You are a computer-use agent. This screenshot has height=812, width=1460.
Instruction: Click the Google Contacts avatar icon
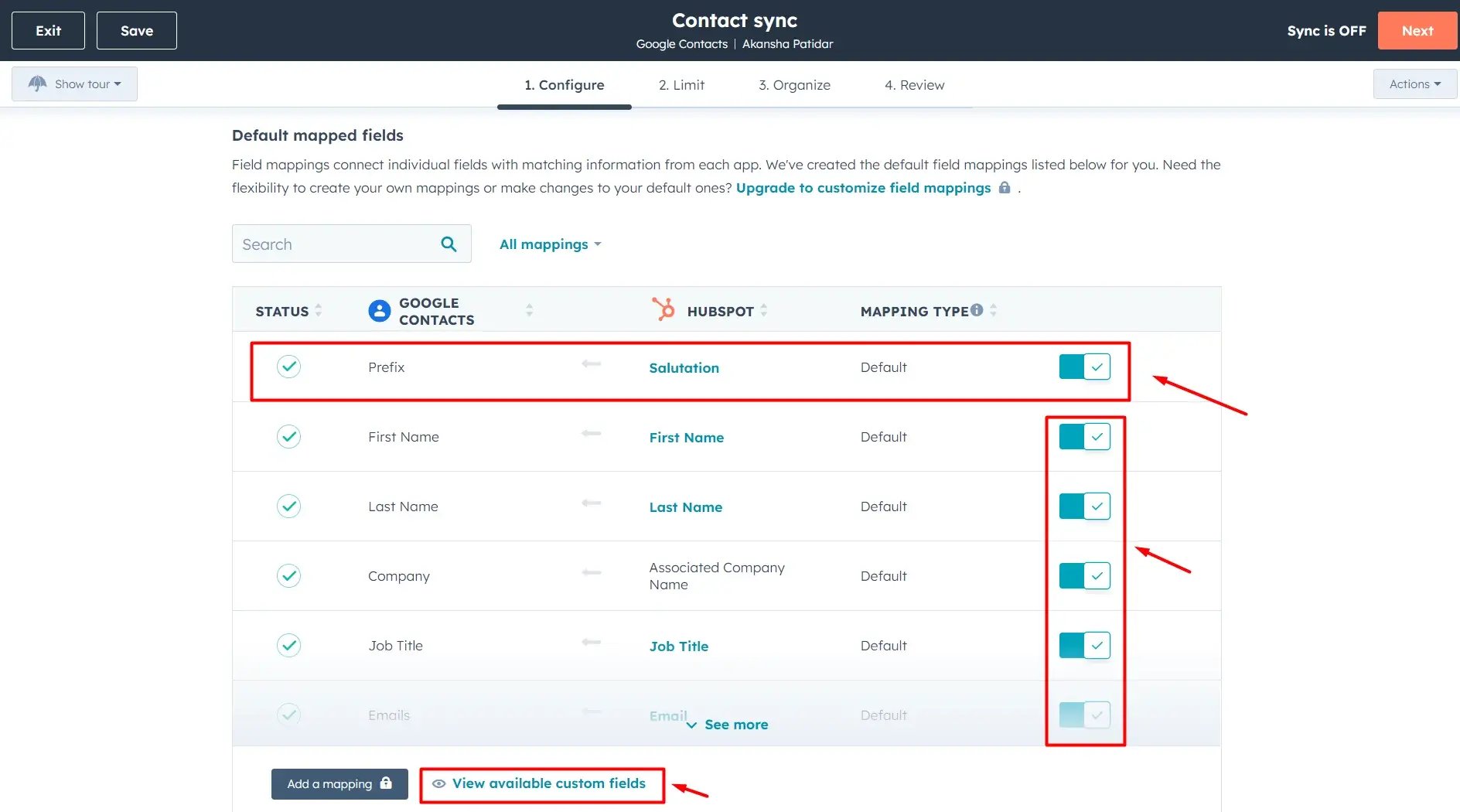379,311
